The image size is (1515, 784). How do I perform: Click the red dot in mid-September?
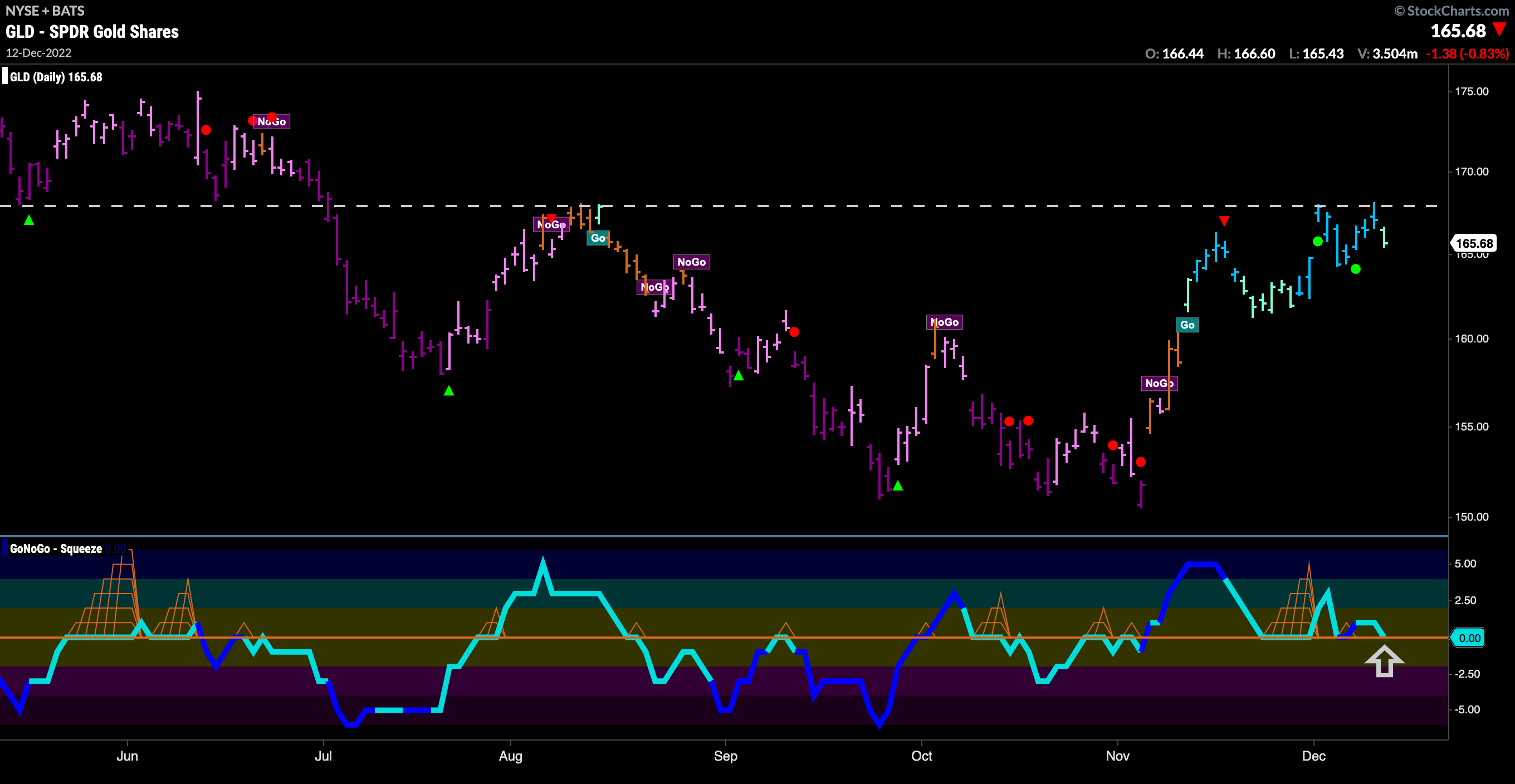pyautogui.click(x=794, y=332)
